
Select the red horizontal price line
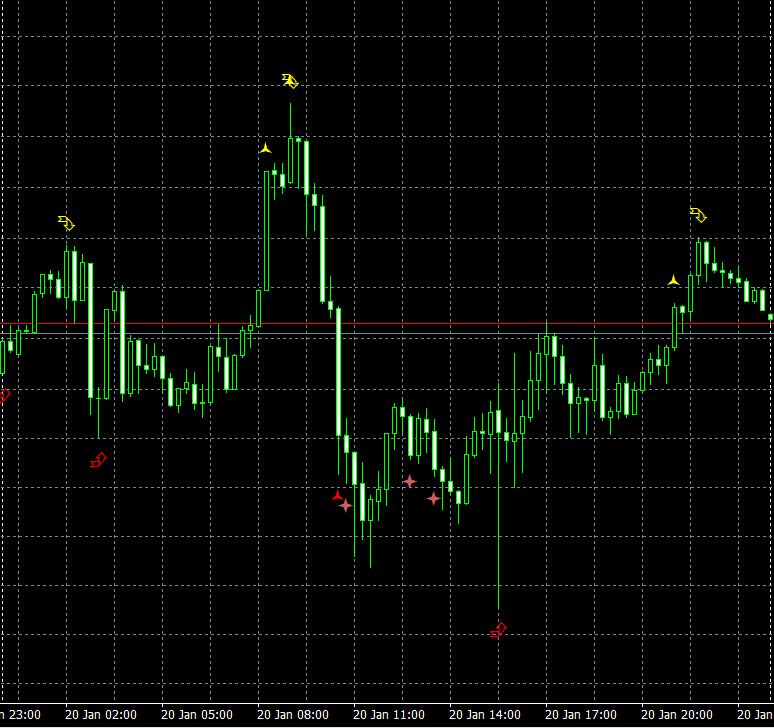[387, 324]
